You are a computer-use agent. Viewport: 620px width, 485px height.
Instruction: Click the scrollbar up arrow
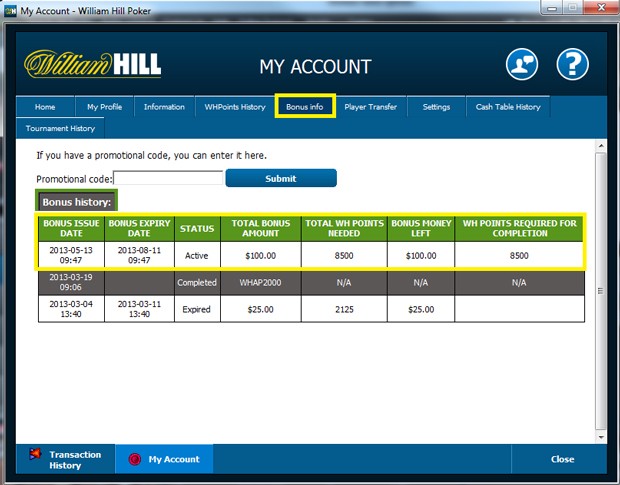point(601,146)
